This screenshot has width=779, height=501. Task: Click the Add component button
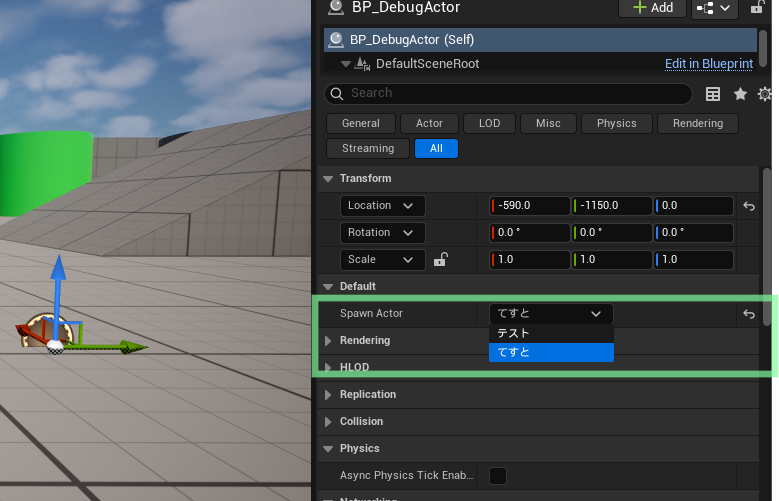click(652, 7)
